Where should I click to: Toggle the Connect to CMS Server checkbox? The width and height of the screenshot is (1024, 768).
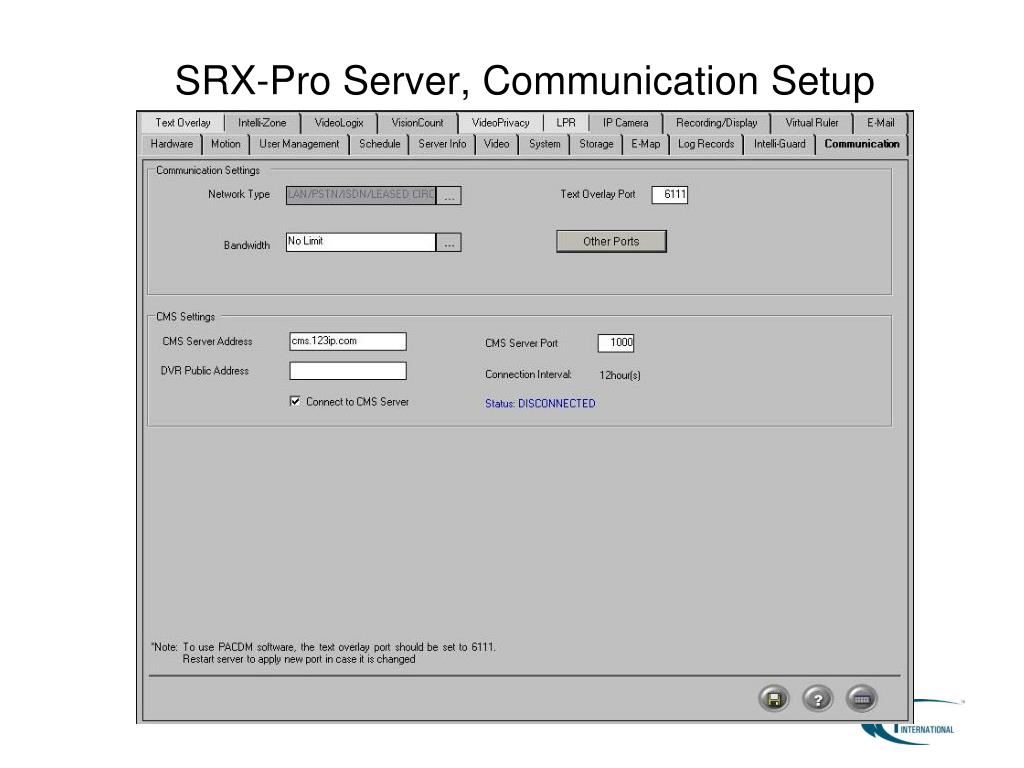[295, 402]
